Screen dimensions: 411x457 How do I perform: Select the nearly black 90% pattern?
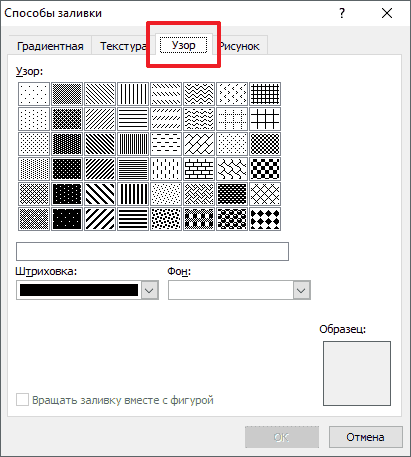[67, 219]
